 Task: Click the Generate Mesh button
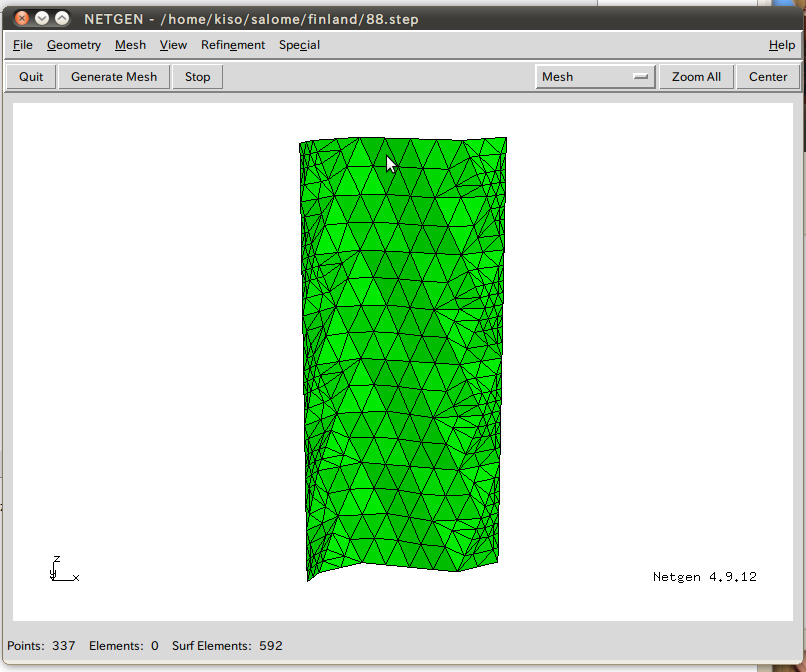(114, 77)
